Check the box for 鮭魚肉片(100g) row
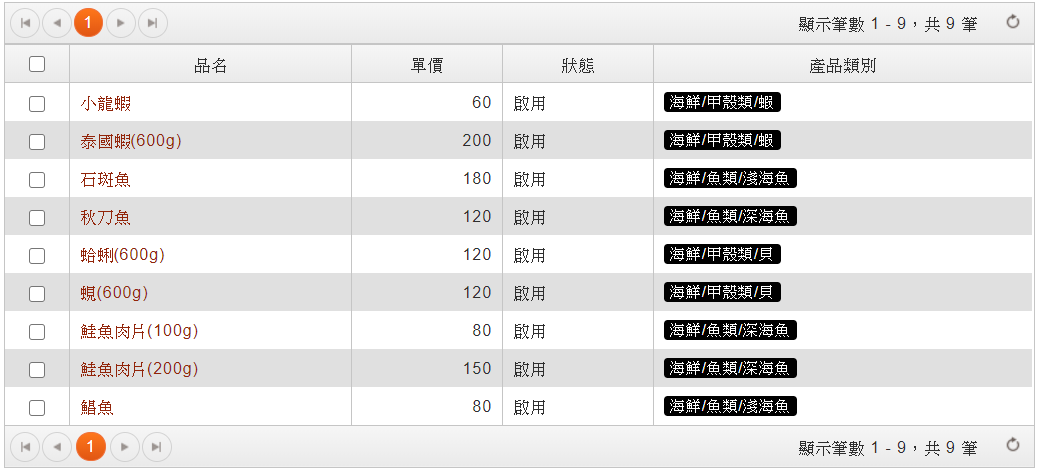Image resolution: width=1040 pixels, height=473 pixels. point(37,331)
